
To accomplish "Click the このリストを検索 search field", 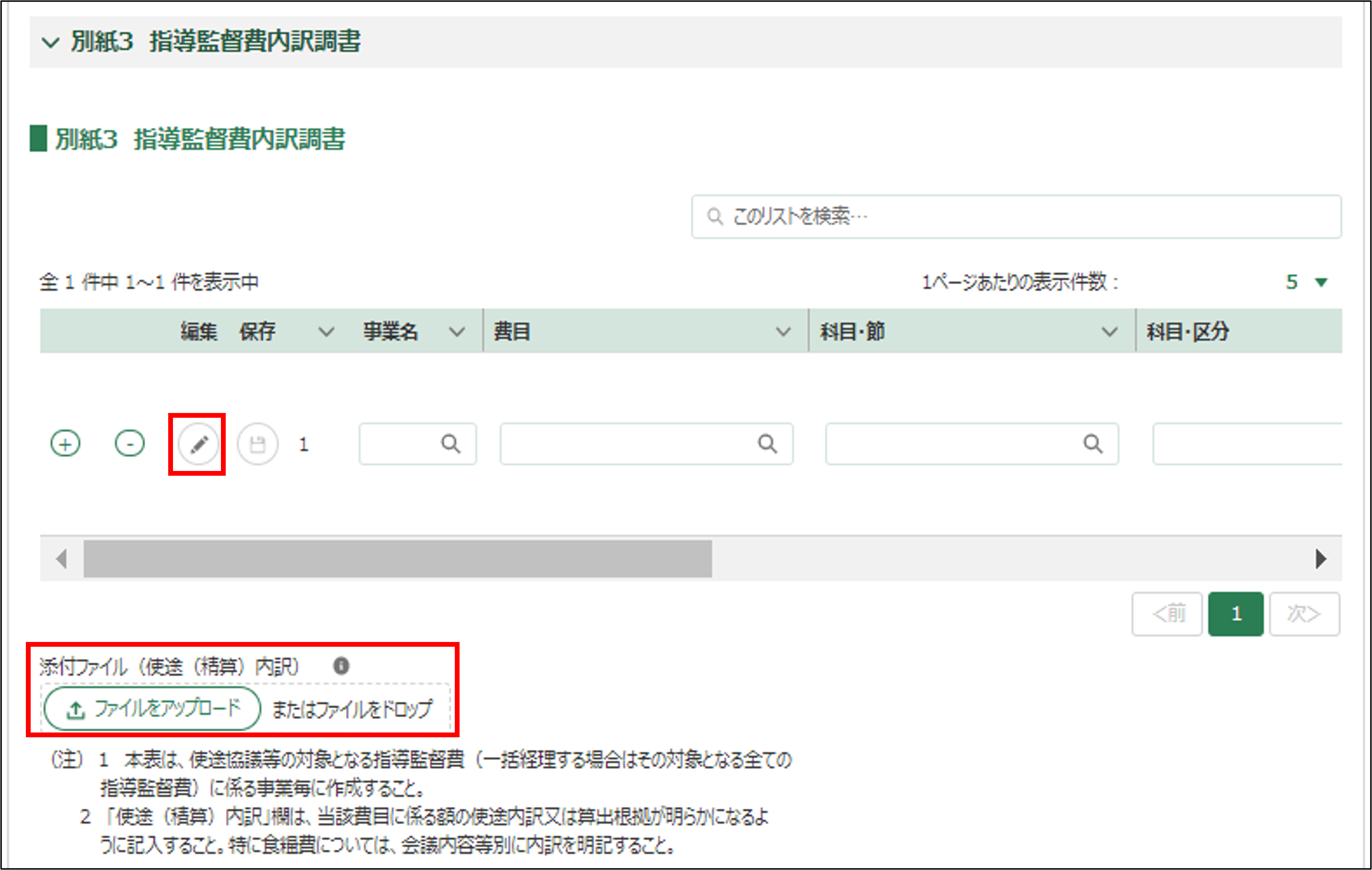I will pyautogui.click(x=1016, y=217).
